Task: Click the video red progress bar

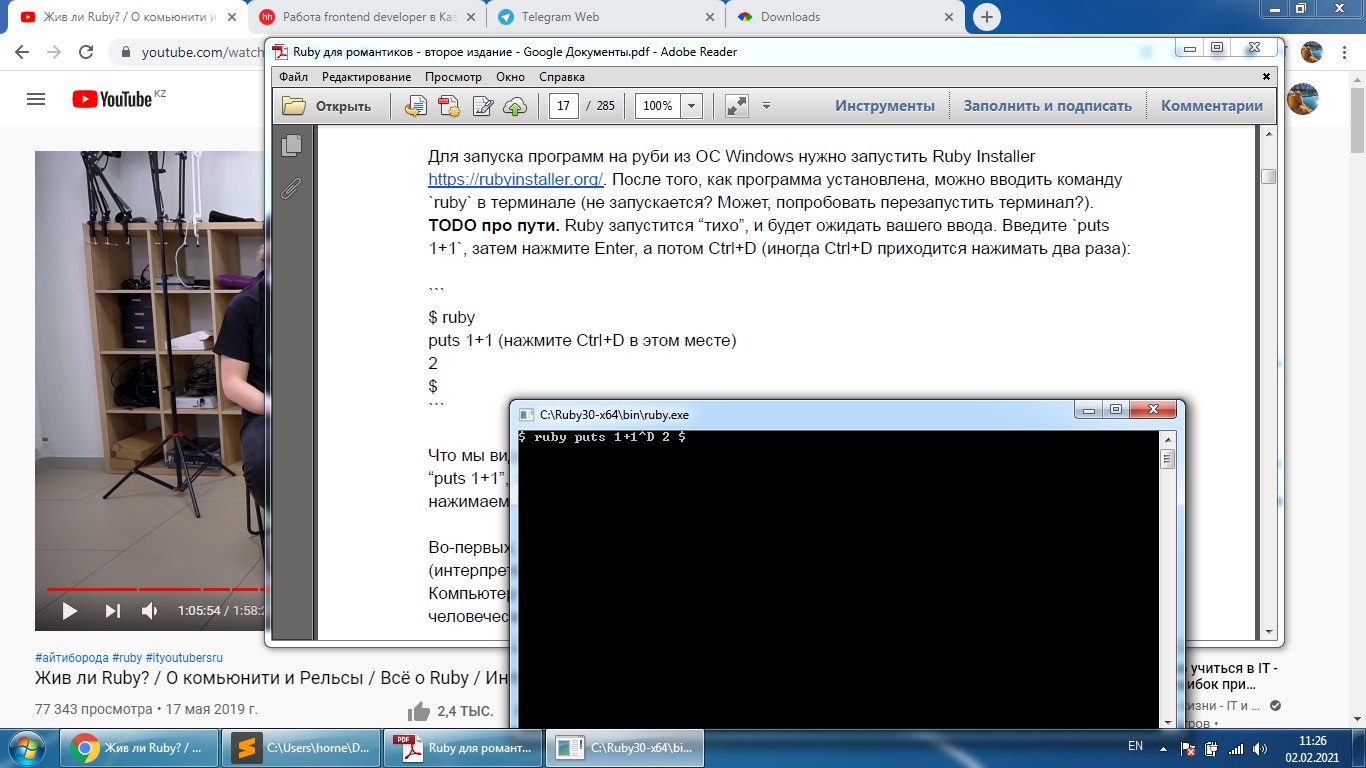Action: click(x=154, y=589)
